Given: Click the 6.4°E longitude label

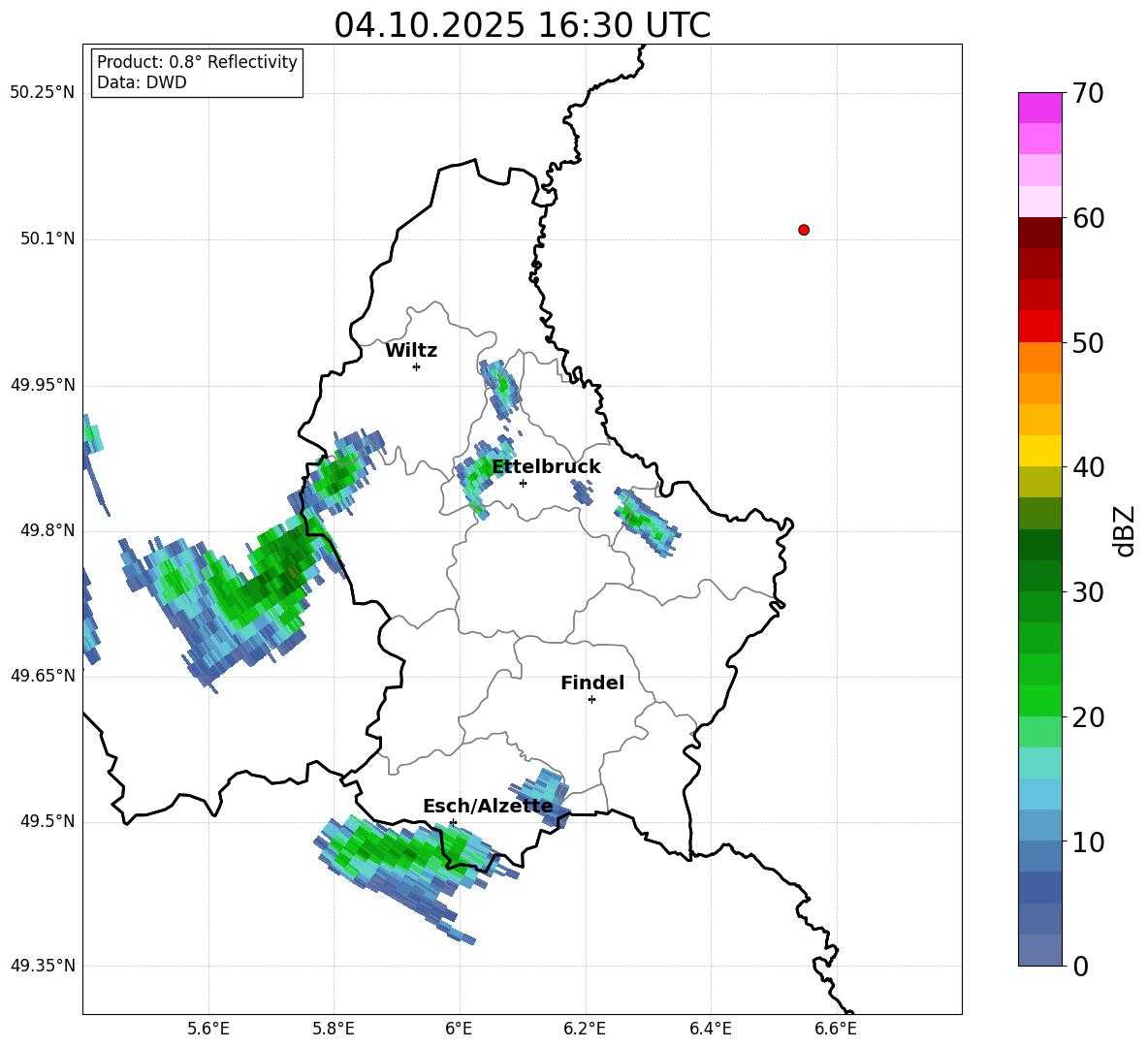Looking at the screenshot, I should [x=710, y=1029].
